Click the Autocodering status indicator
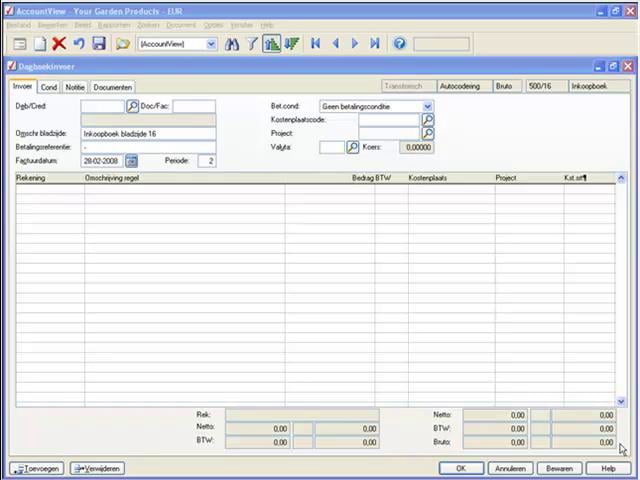The image size is (640, 480). 464,86
